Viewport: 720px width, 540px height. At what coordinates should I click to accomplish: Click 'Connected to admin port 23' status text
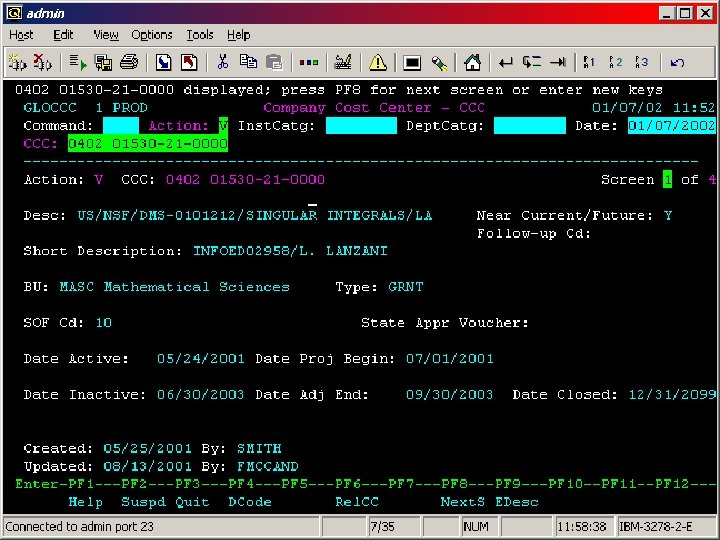pyautogui.click(x=79, y=527)
